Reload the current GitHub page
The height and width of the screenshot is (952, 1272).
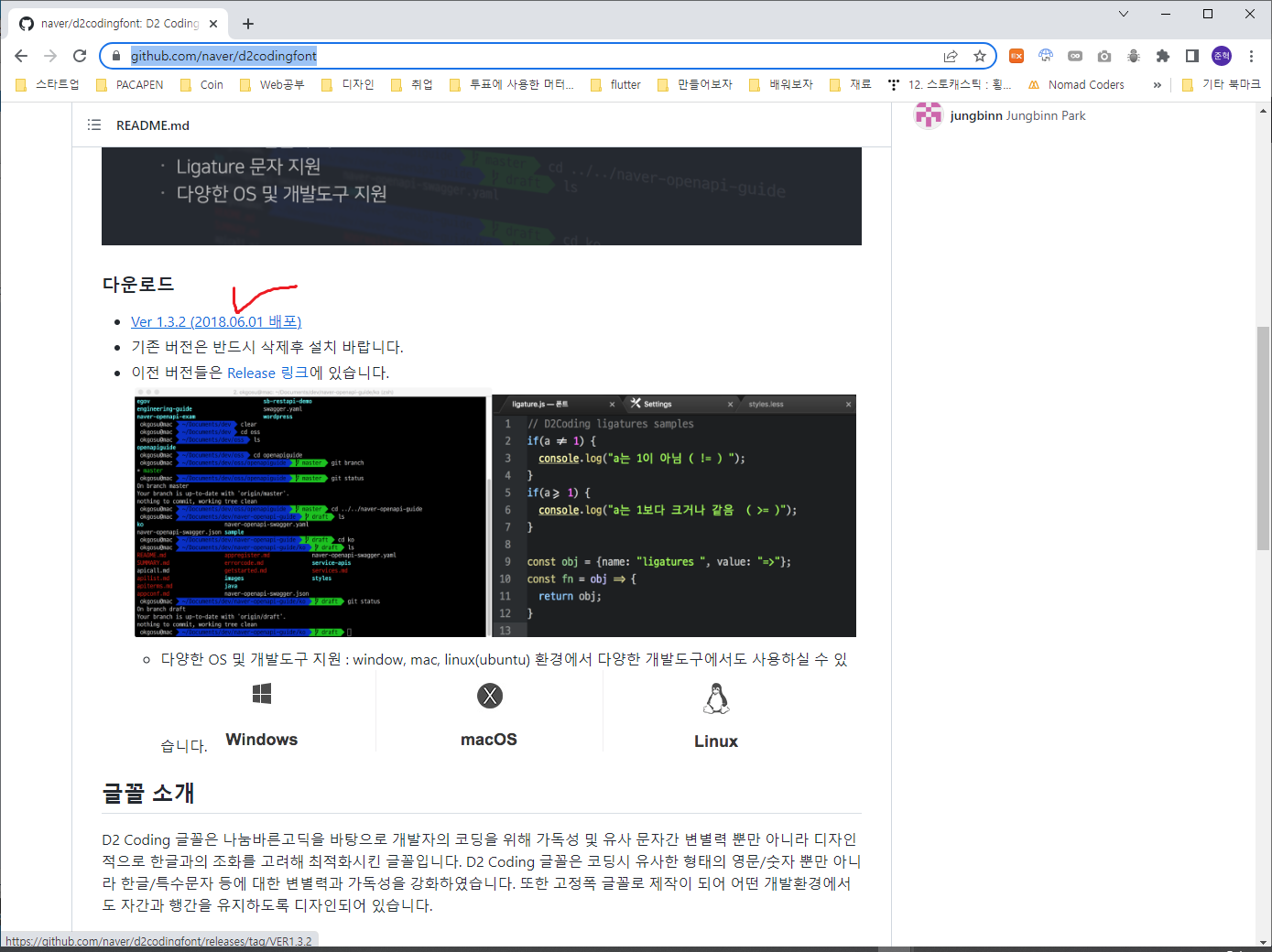tap(80, 56)
